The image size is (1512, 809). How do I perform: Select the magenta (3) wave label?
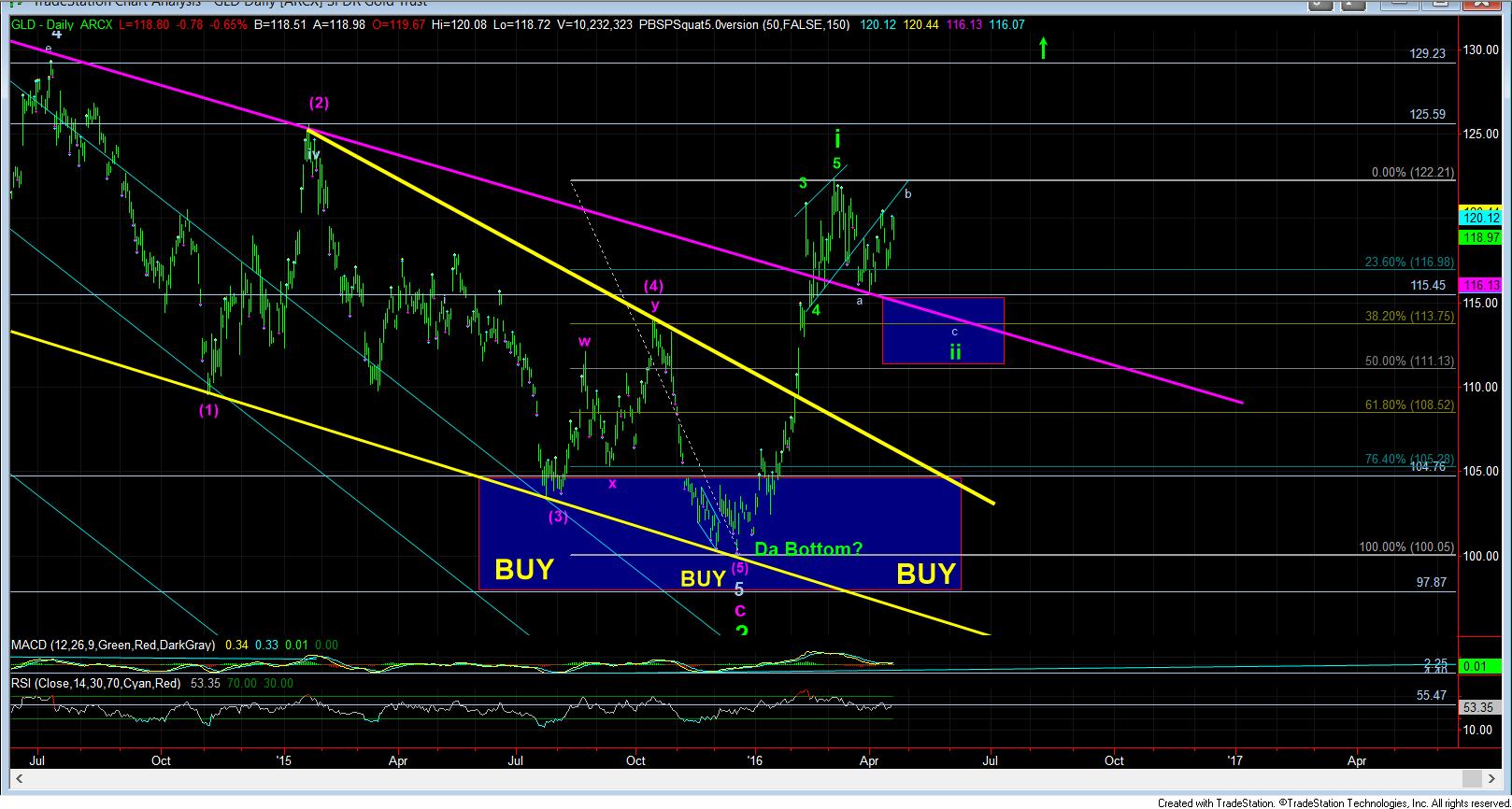coord(558,516)
